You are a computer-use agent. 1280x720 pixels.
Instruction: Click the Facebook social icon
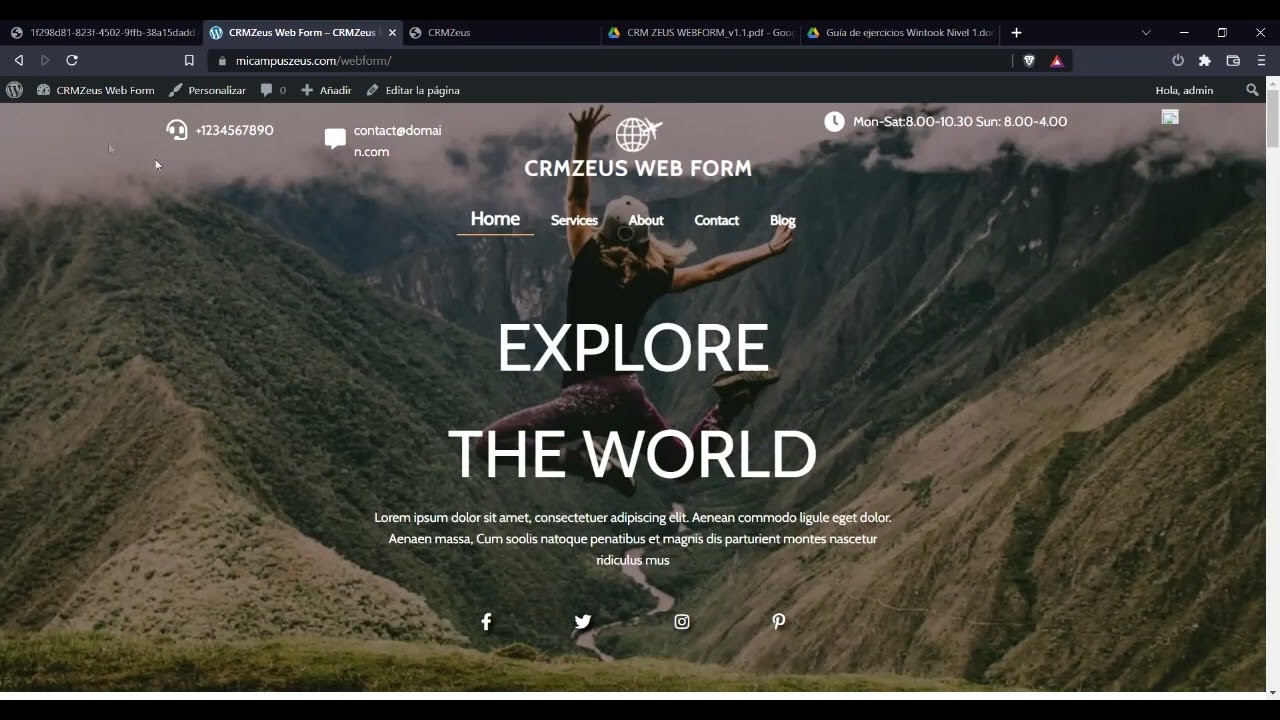[x=486, y=622]
